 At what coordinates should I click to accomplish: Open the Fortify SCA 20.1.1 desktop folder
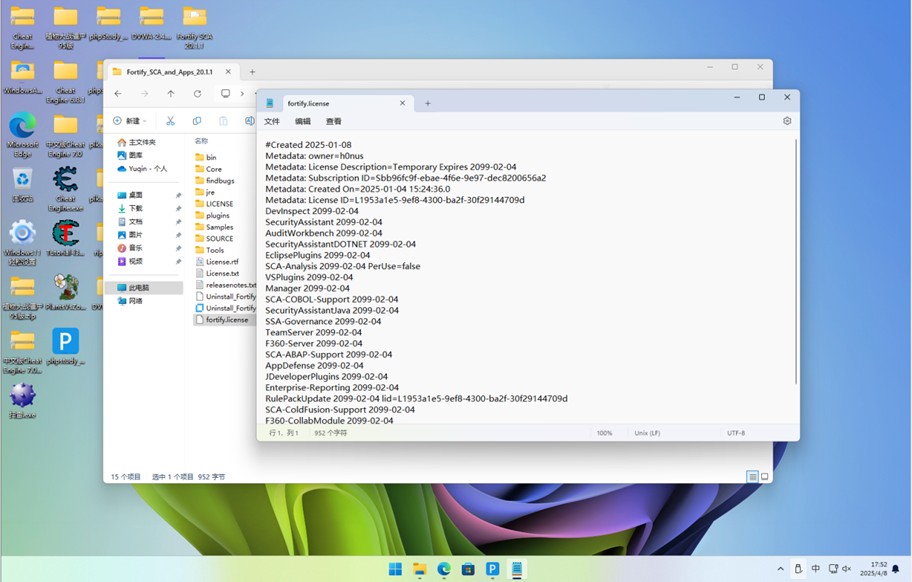coord(194,27)
